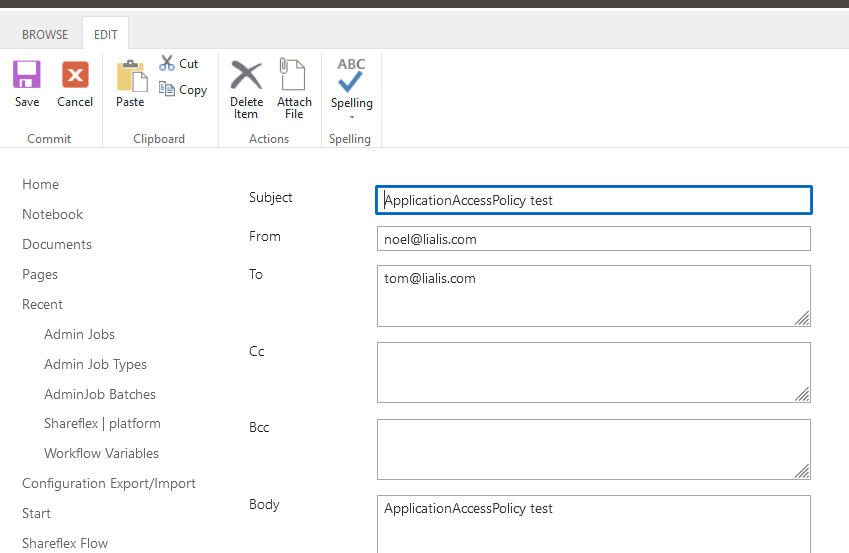The height and width of the screenshot is (553, 849).
Task: Click the Cut text label
Action: coord(188,64)
